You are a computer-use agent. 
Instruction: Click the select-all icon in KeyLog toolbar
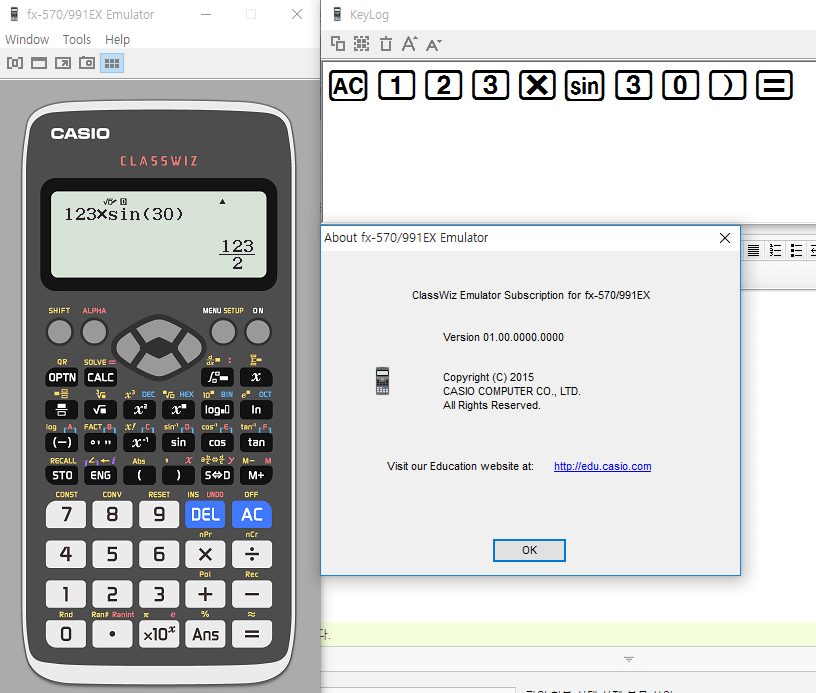click(x=362, y=44)
